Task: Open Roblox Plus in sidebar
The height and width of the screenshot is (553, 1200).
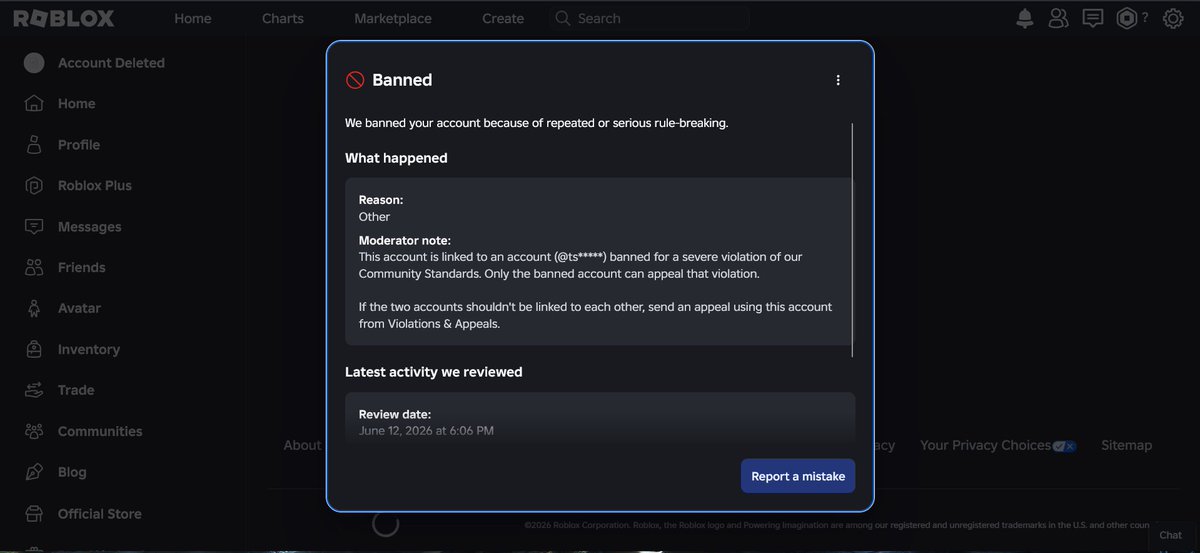Action: [95, 186]
